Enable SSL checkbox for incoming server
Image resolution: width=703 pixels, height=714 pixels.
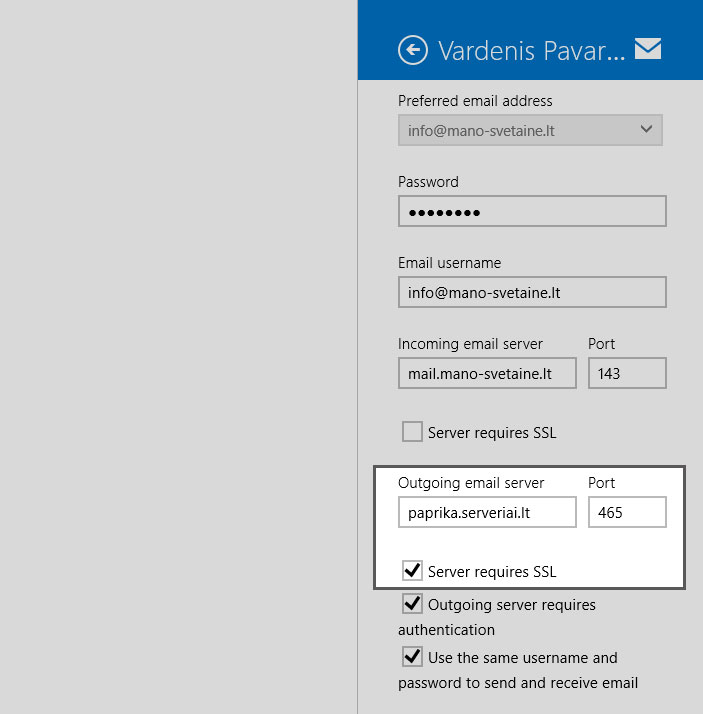[x=412, y=432]
